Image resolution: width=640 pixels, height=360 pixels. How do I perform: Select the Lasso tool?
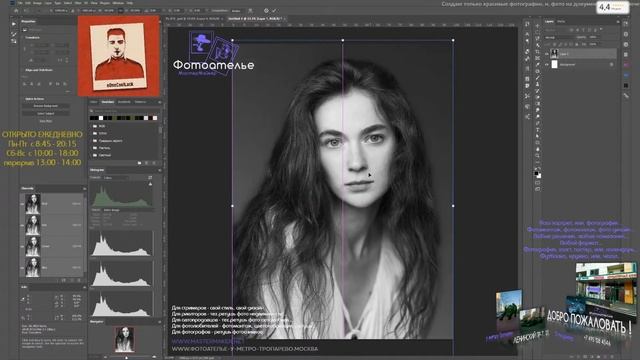click(x=538, y=38)
